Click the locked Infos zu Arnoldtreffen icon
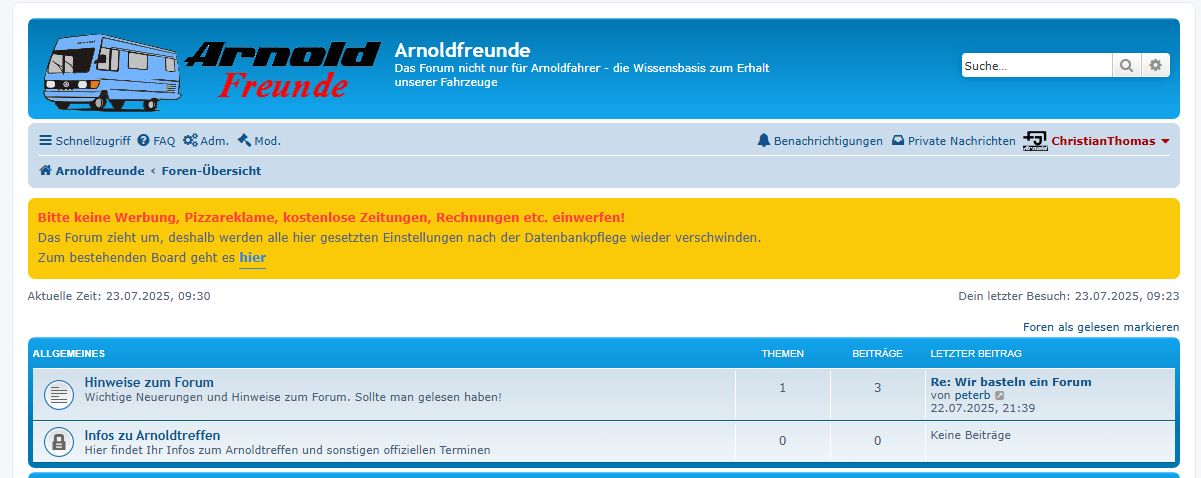Viewport: 1201px width, 478px height. point(59,442)
